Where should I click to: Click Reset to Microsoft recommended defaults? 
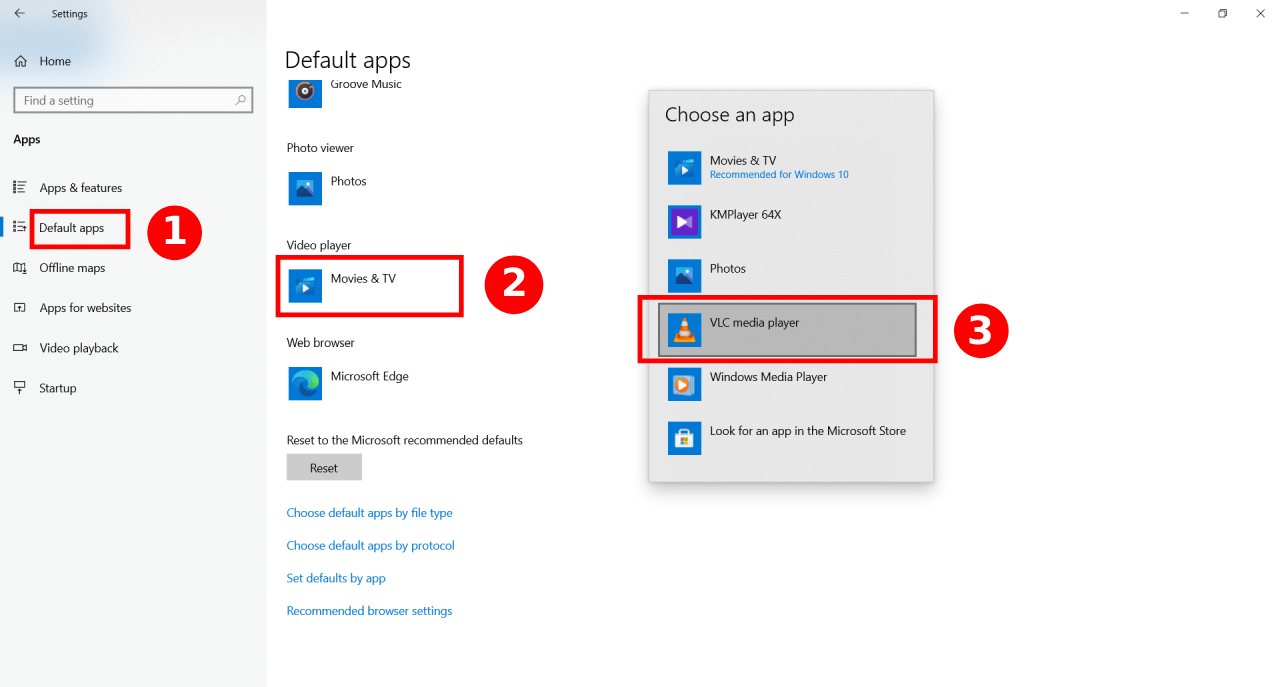(324, 467)
